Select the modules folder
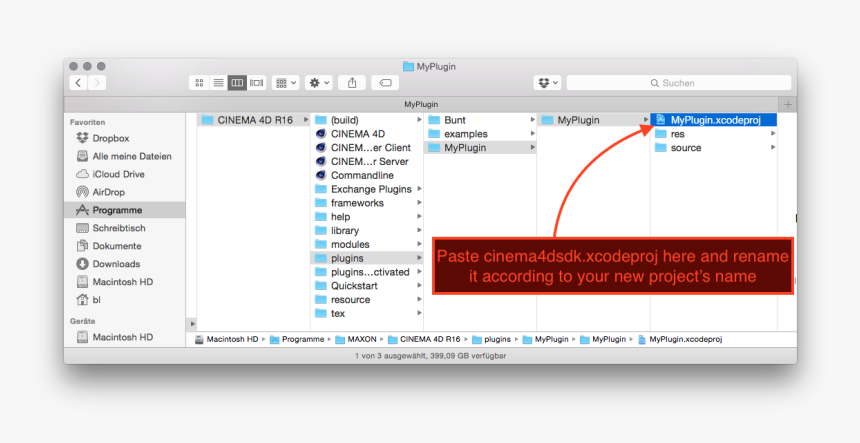Screen dimensions: 860x443 pos(367,245)
